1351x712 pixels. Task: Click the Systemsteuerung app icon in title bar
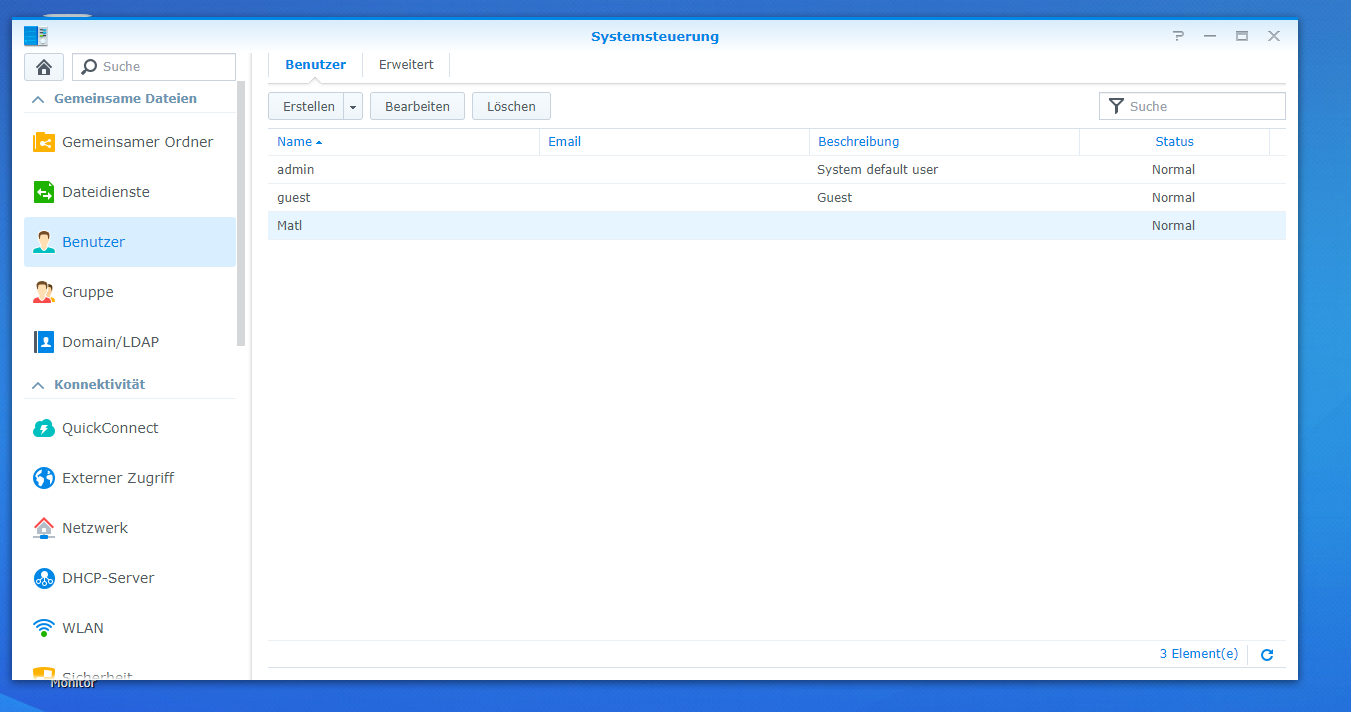tap(36, 36)
